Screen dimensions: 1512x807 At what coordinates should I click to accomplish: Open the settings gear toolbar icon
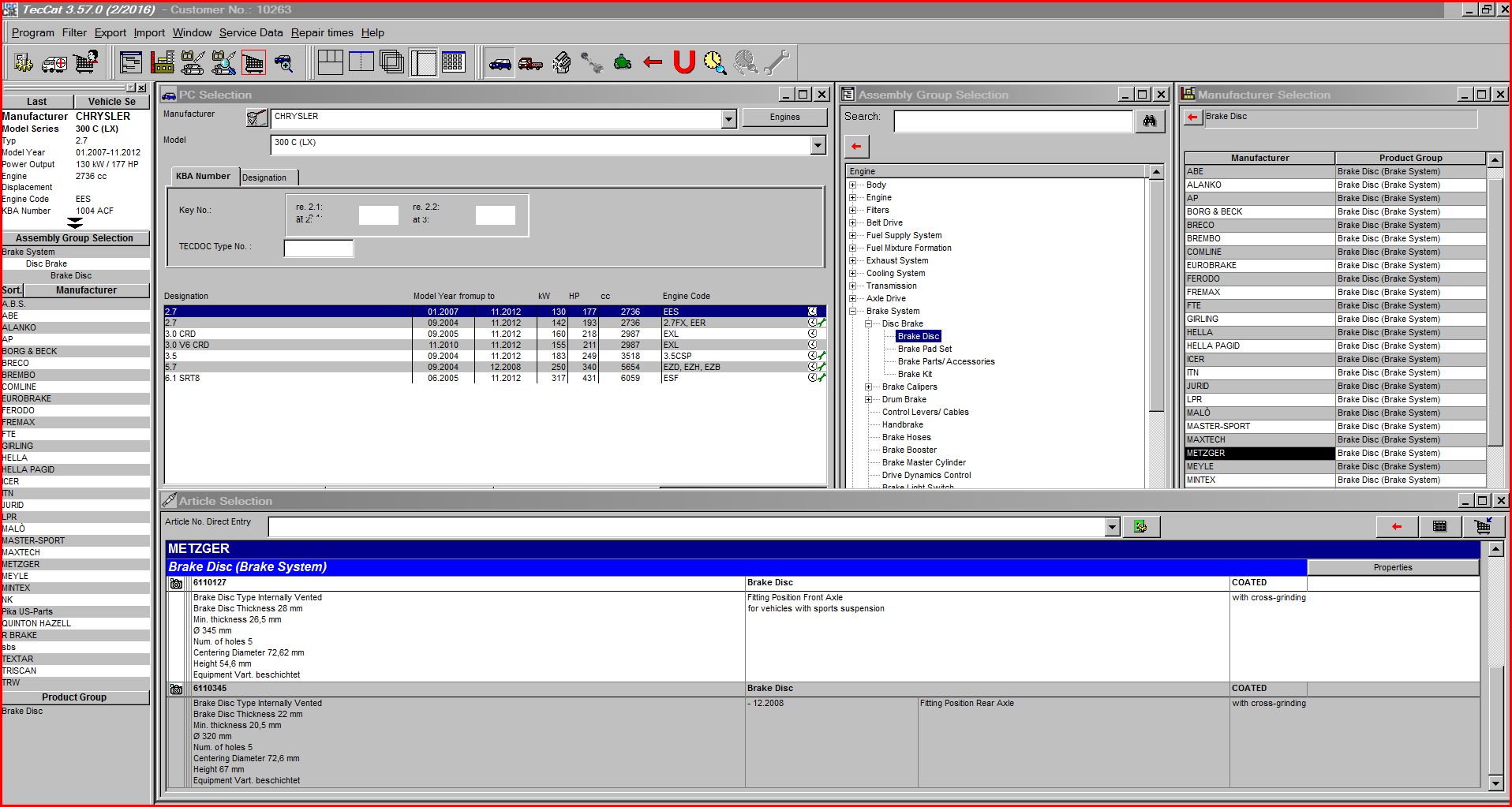tap(24, 62)
